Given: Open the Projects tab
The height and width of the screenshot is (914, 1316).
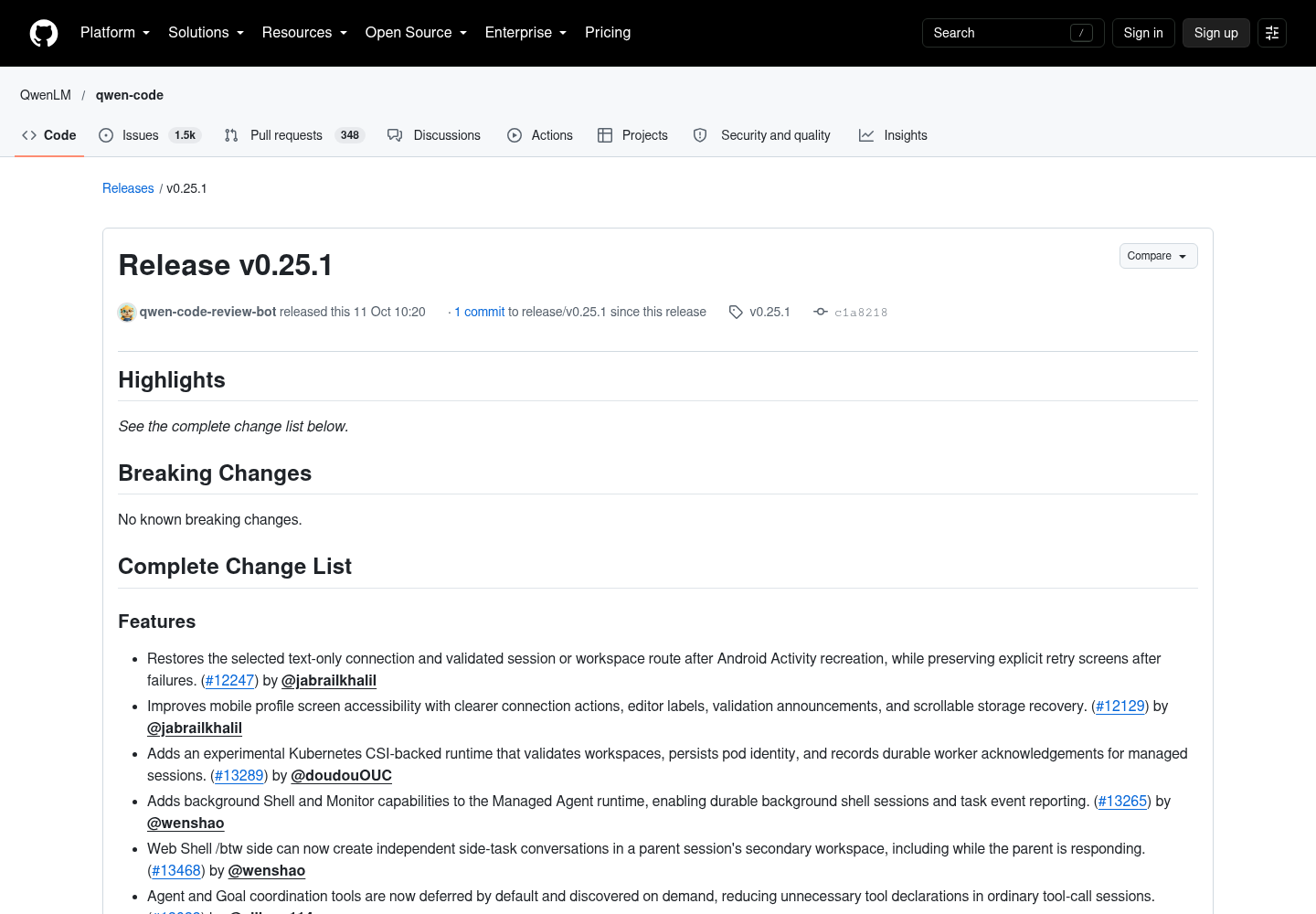Looking at the screenshot, I should pyautogui.click(x=632, y=135).
